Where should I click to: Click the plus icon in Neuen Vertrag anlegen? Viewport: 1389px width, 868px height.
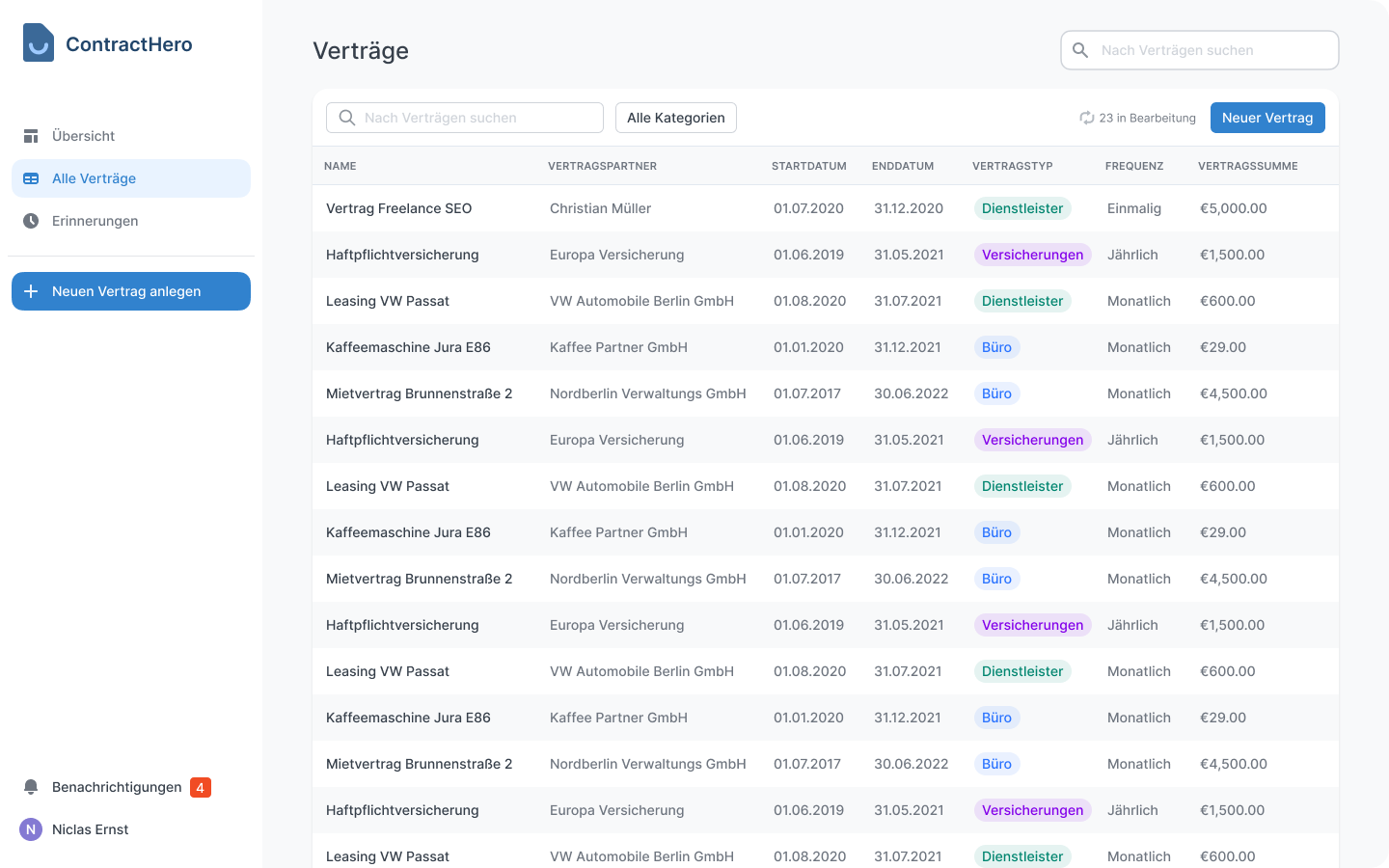[31, 291]
